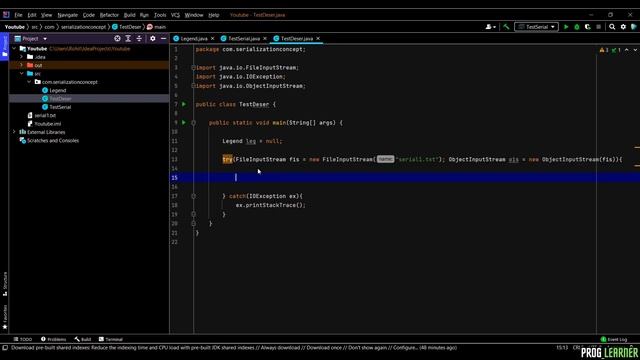Hide the Project tool window
The width and height of the screenshot is (640, 360).
(163, 38)
